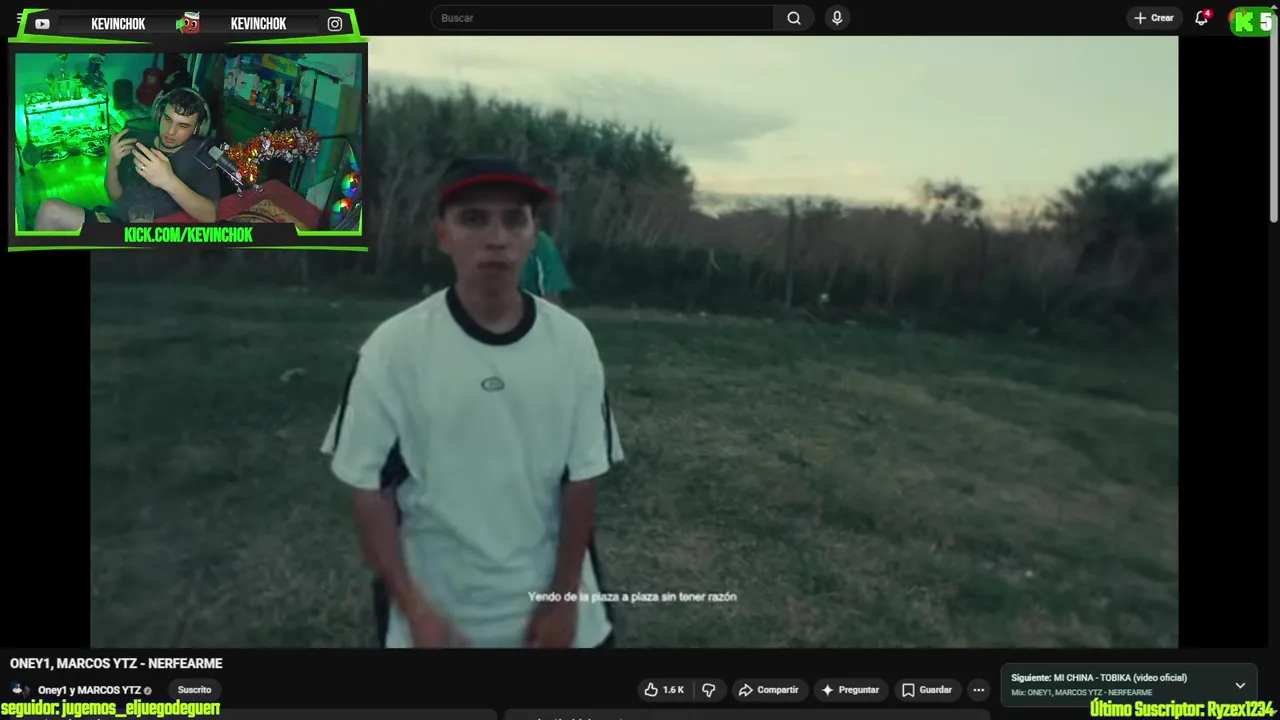Screen dimensions: 1280x720
Task: Click the Preguntar button
Action: pyautogui.click(x=850, y=690)
